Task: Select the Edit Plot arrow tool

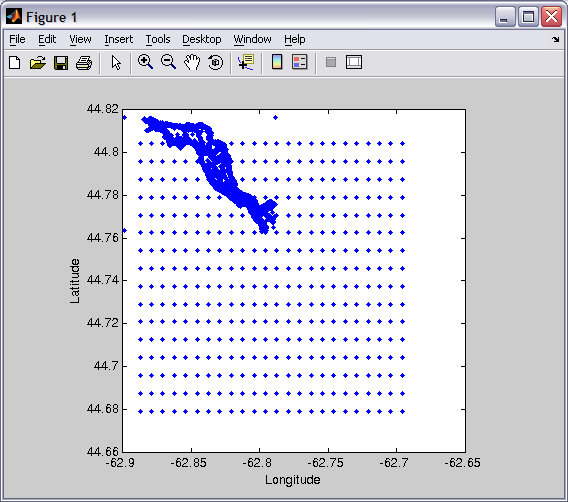Action: tap(116, 63)
